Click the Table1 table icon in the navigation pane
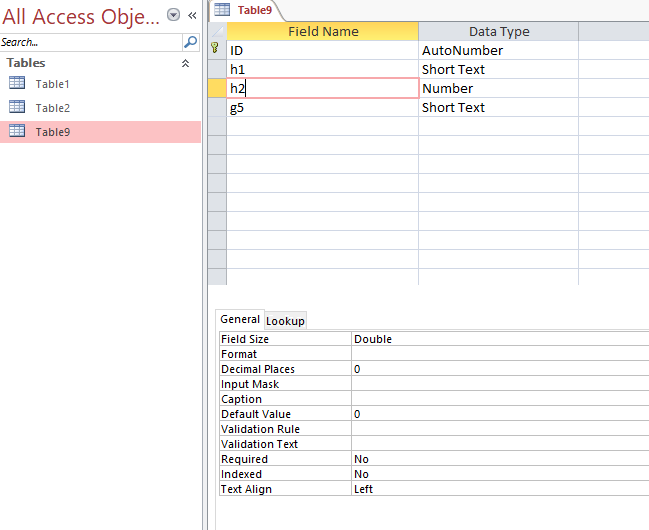Viewport: 649px width, 530px height. click(17, 84)
